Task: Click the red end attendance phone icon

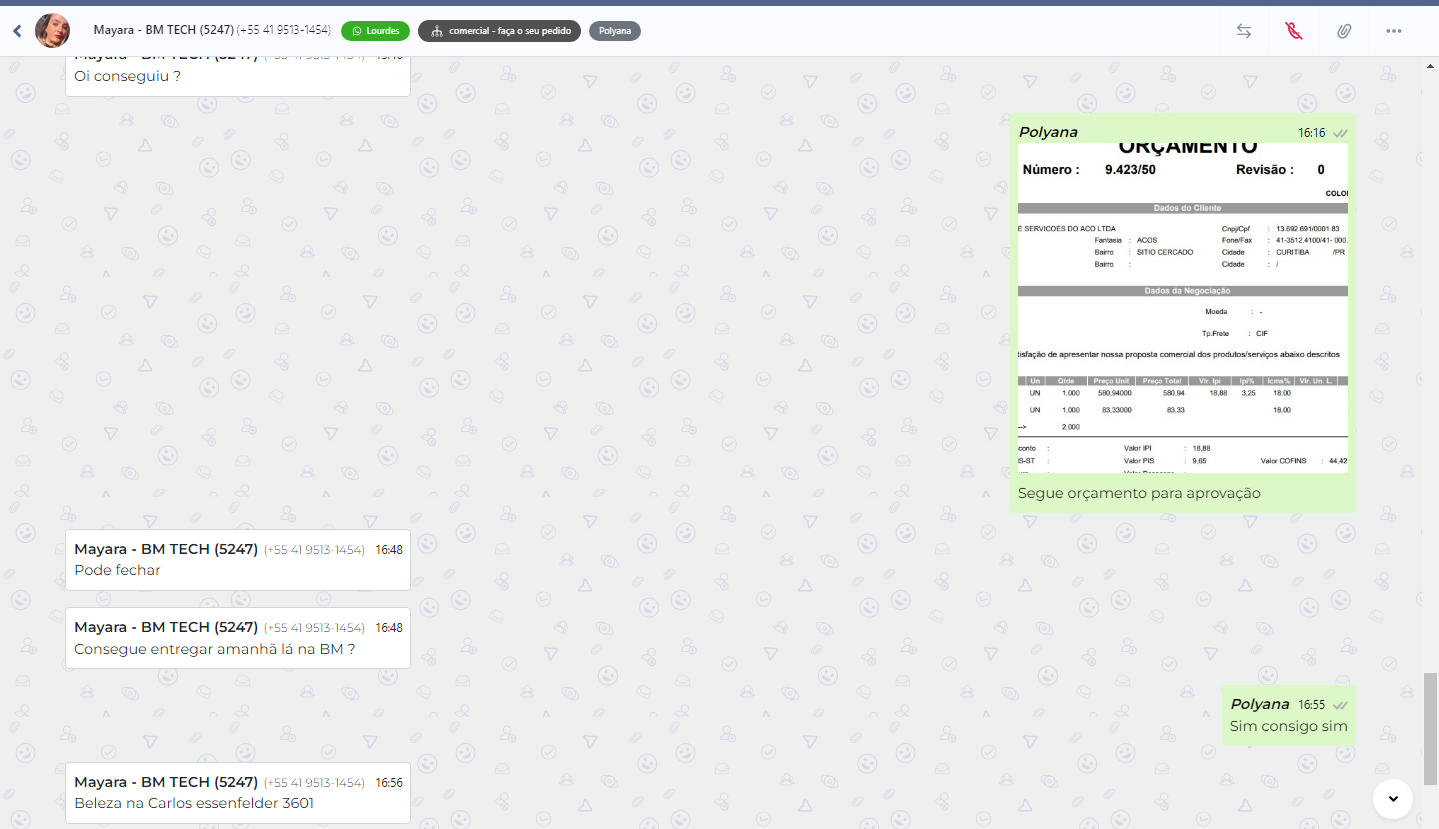Action: [1294, 31]
